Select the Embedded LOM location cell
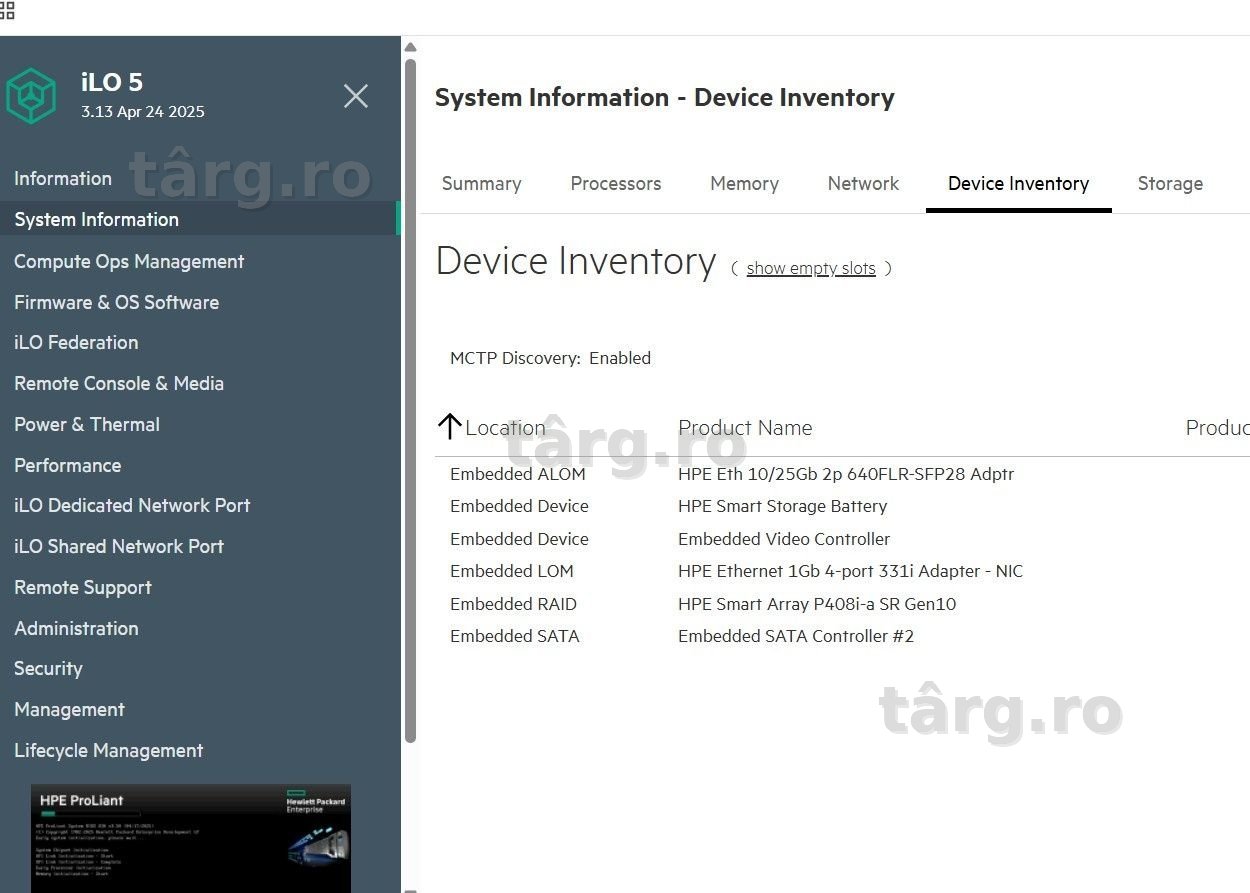Image resolution: width=1250 pixels, height=893 pixels. [x=512, y=571]
